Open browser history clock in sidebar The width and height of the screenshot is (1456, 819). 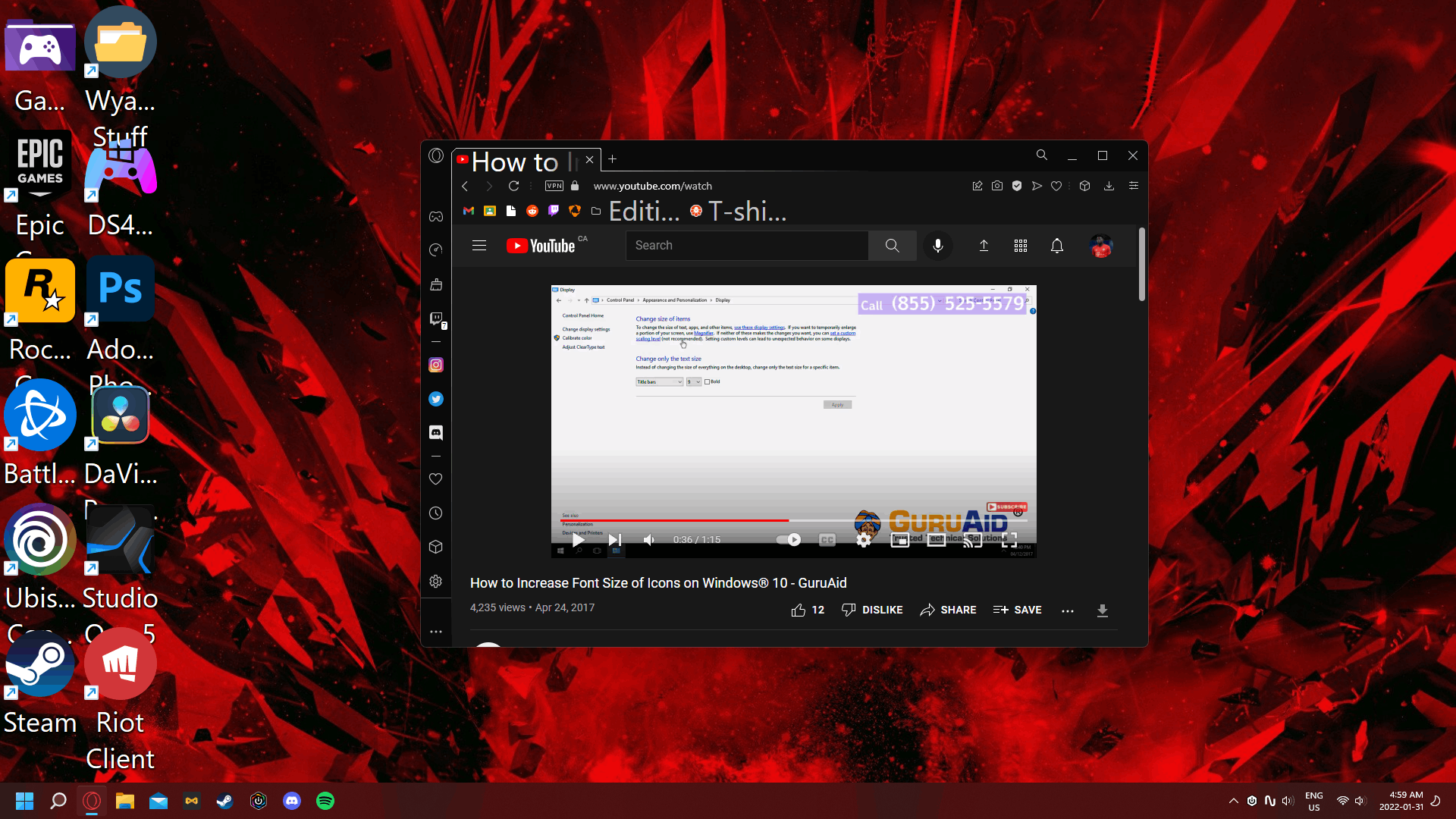coord(436,513)
